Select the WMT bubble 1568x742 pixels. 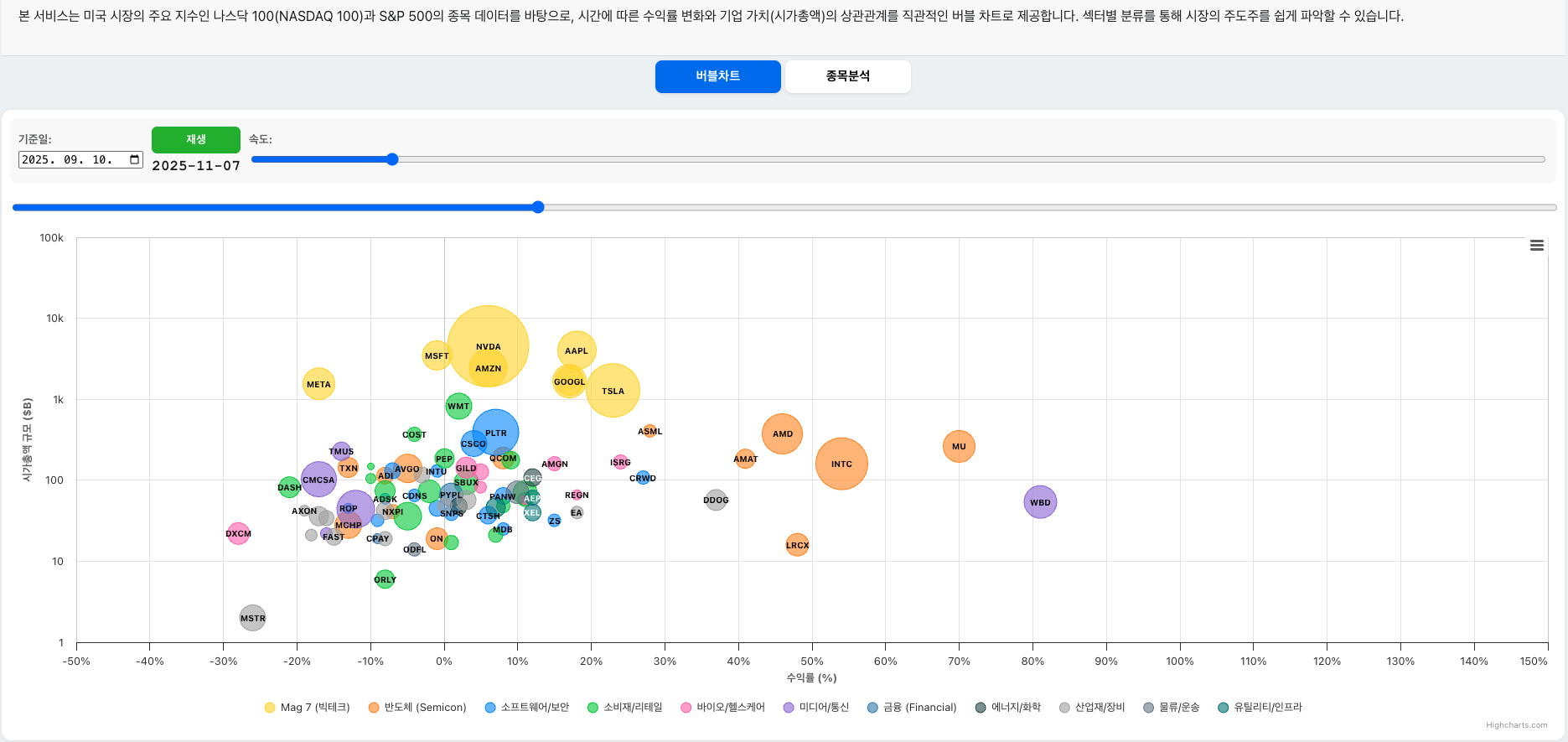[458, 406]
